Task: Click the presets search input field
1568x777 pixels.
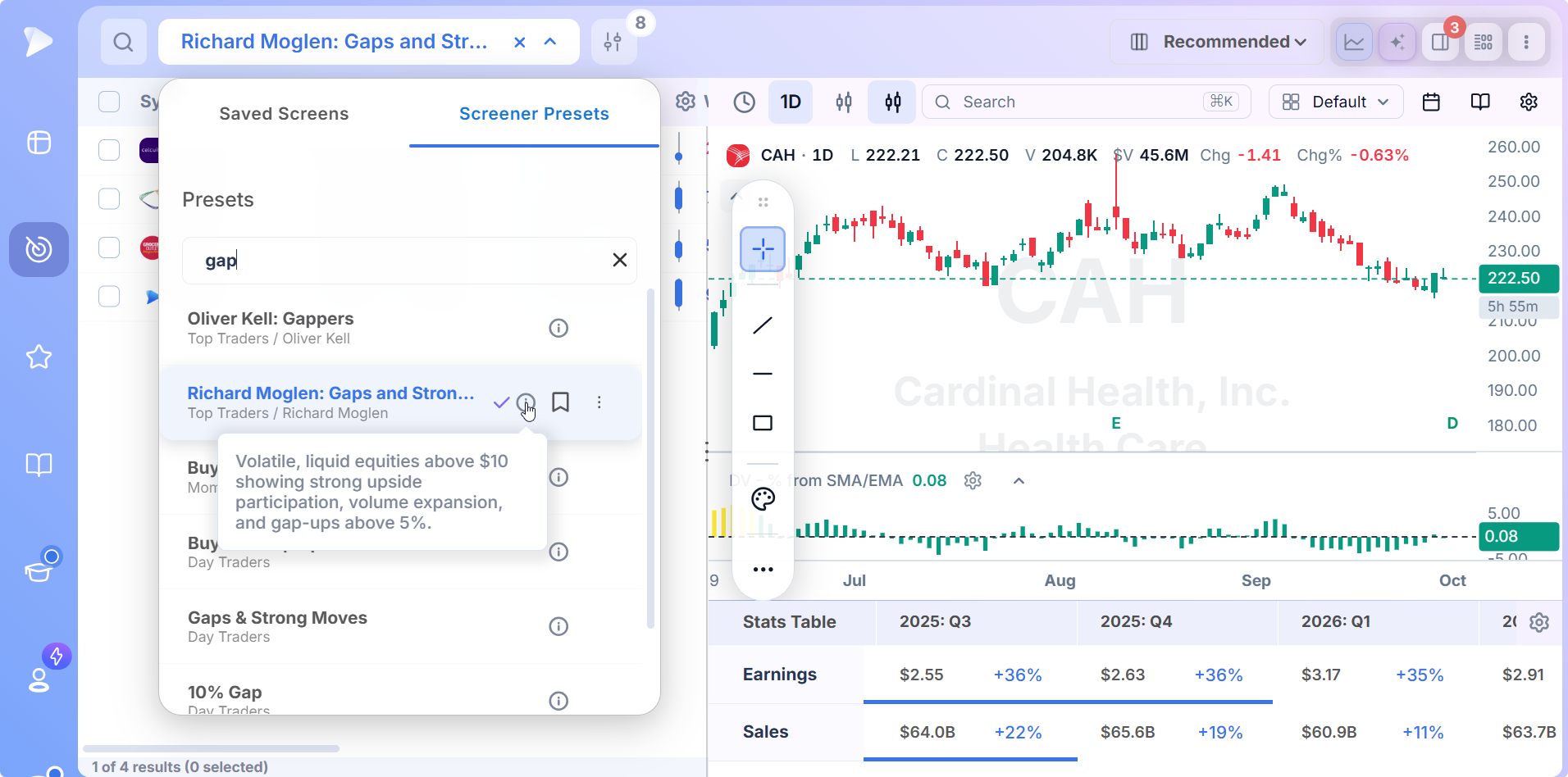Action: pyautogui.click(x=409, y=261)
